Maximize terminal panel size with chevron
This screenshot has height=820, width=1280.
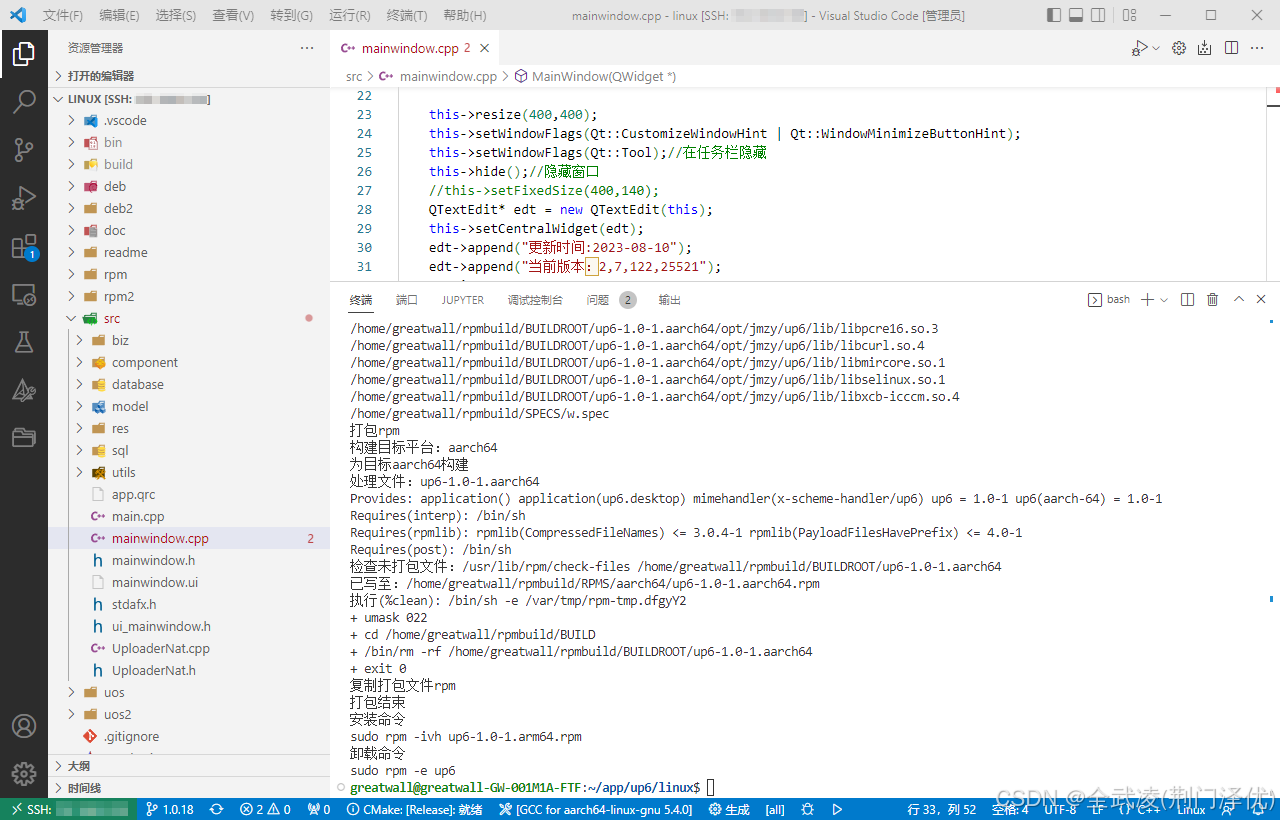coord(1239,300)
